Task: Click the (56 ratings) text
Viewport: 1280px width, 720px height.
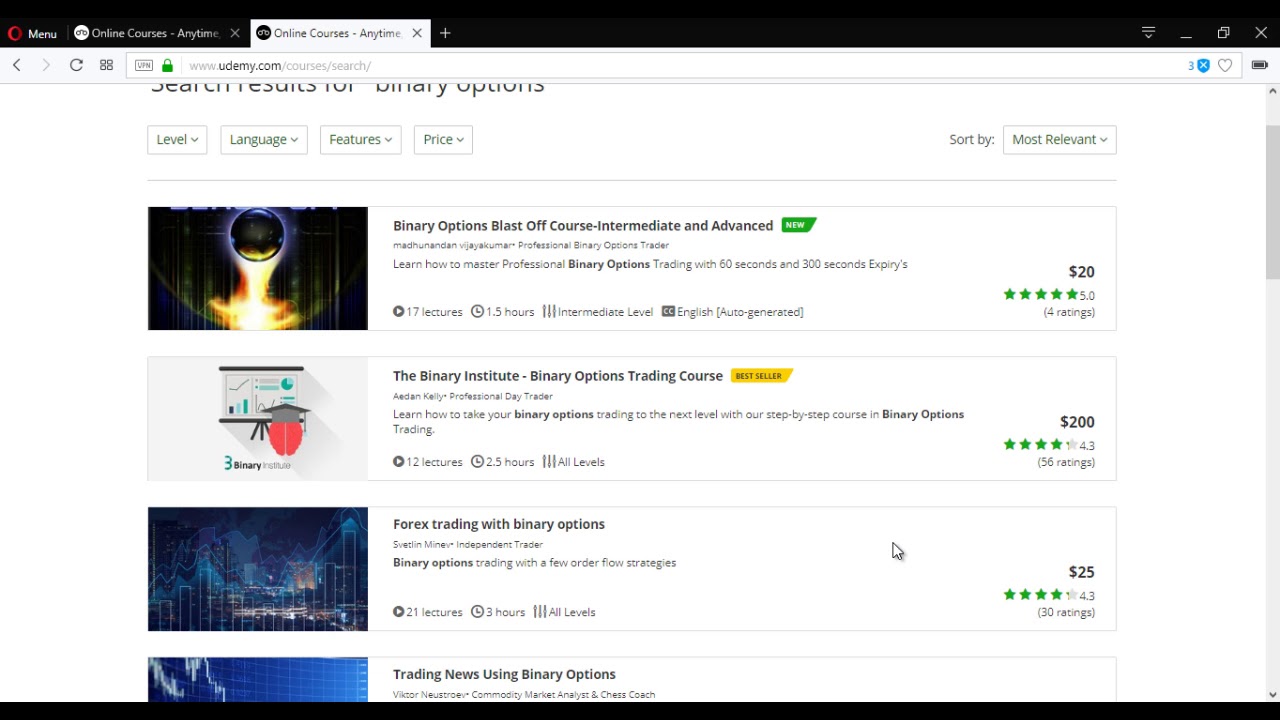Action: [x=1066, y=462]
